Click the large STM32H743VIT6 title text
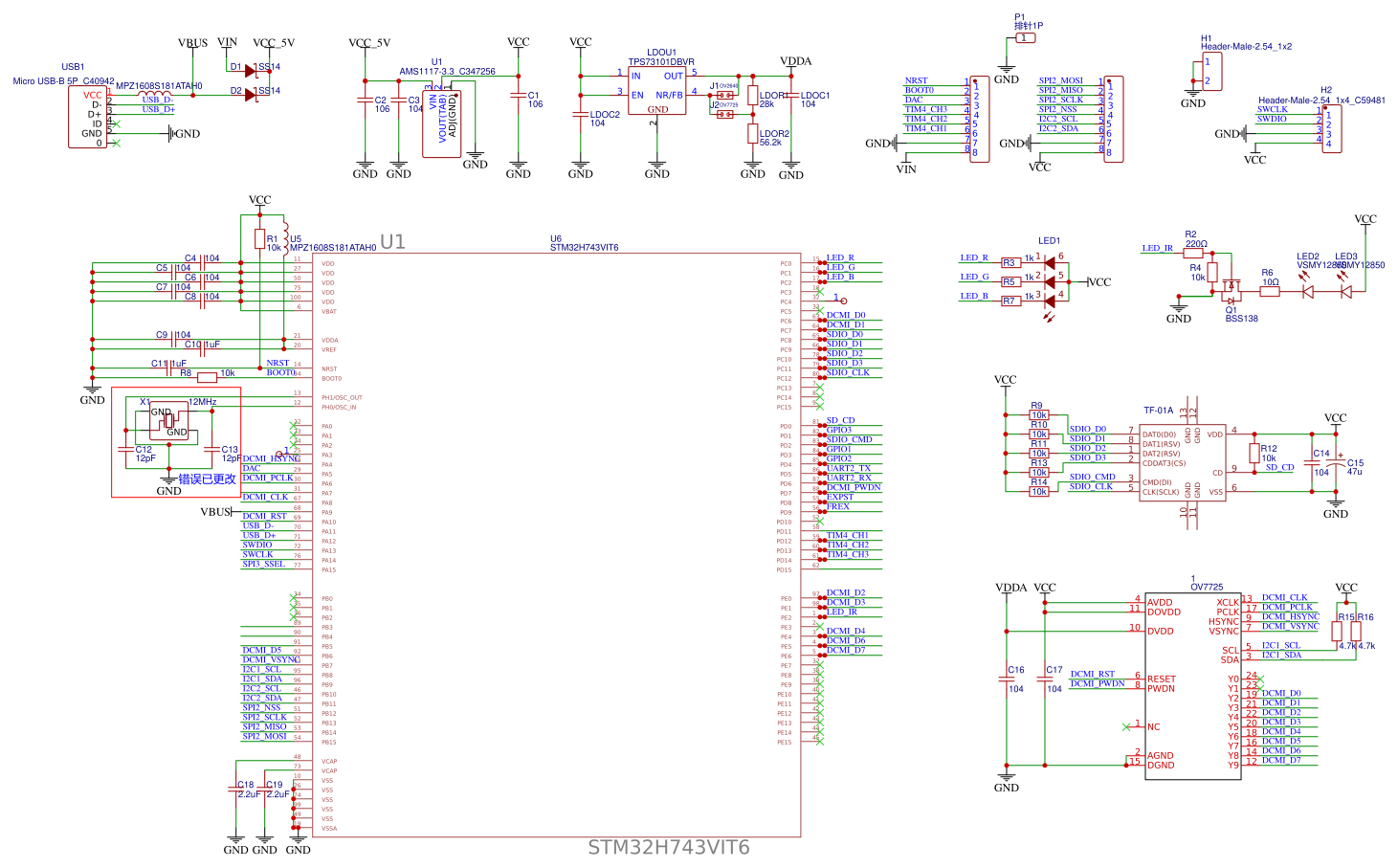The height and width of the screenshot is (868, 1398). [669, 847]
